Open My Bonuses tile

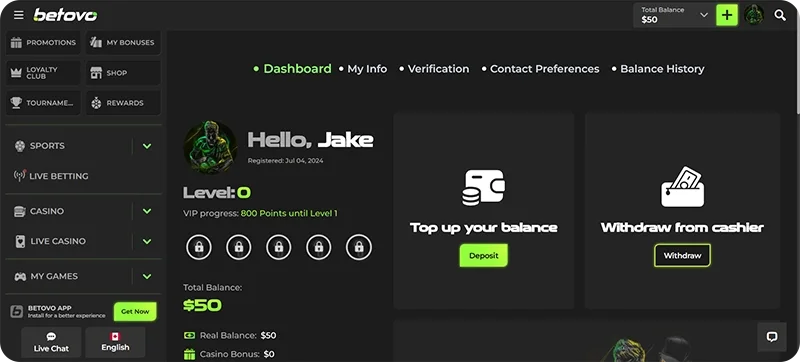coord(123,42)
